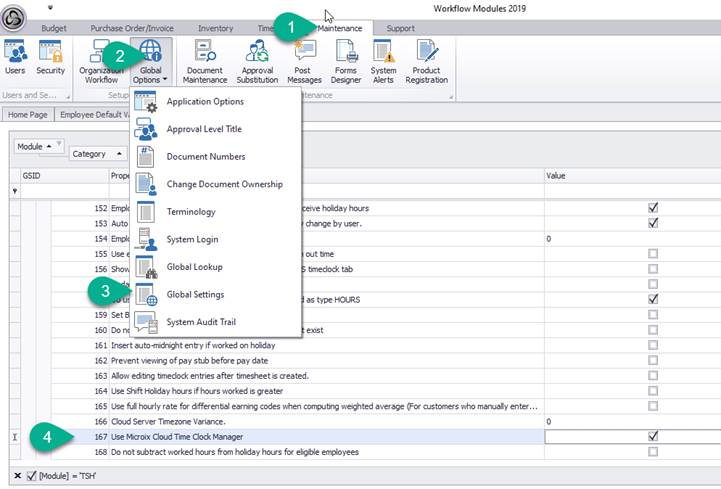Switch to the Inventory ribbon tab
Viewport: 721px width, 489px height.
click(216, 28)
